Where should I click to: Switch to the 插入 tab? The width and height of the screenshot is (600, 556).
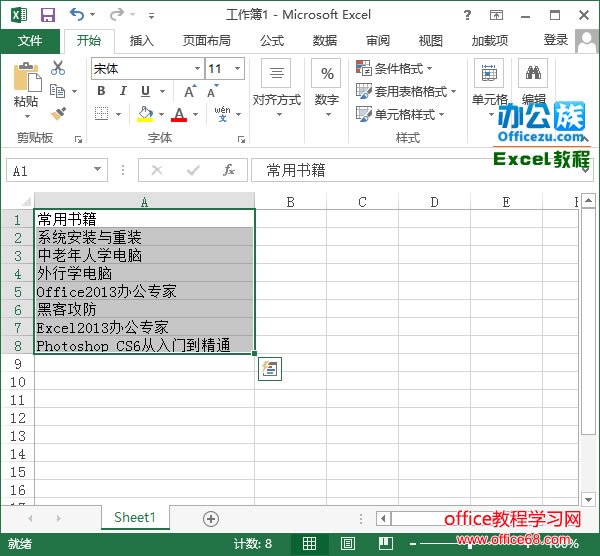(142, 41)
